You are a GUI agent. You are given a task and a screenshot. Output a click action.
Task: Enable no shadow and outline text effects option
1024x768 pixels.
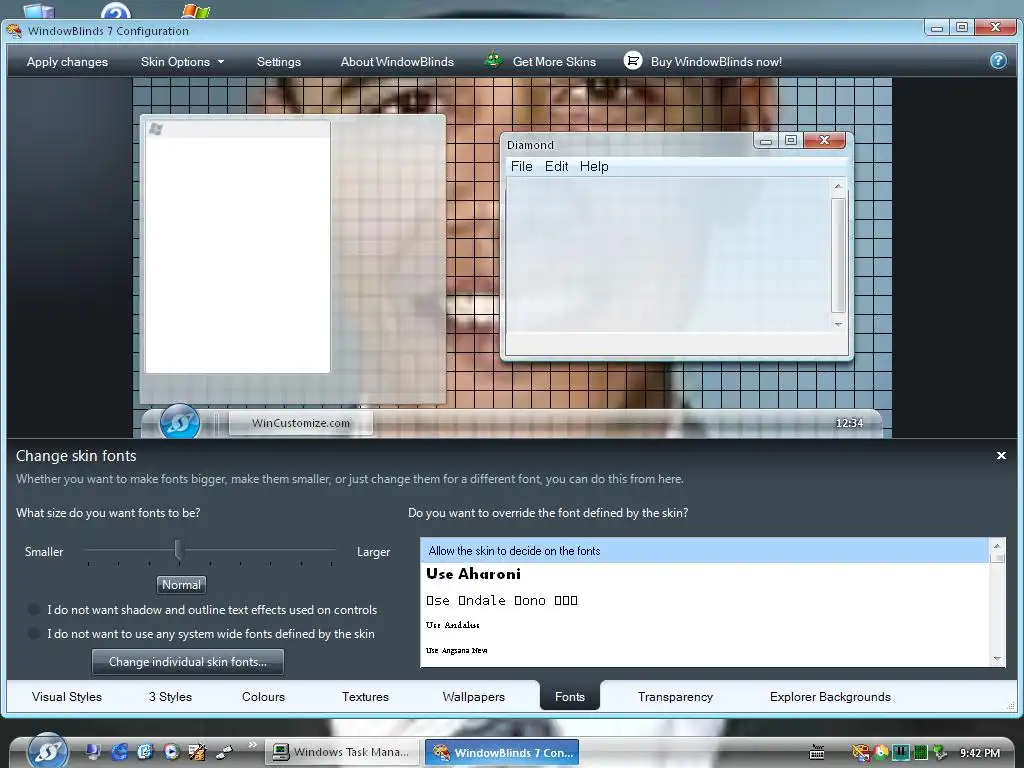[x=34, y=609]
